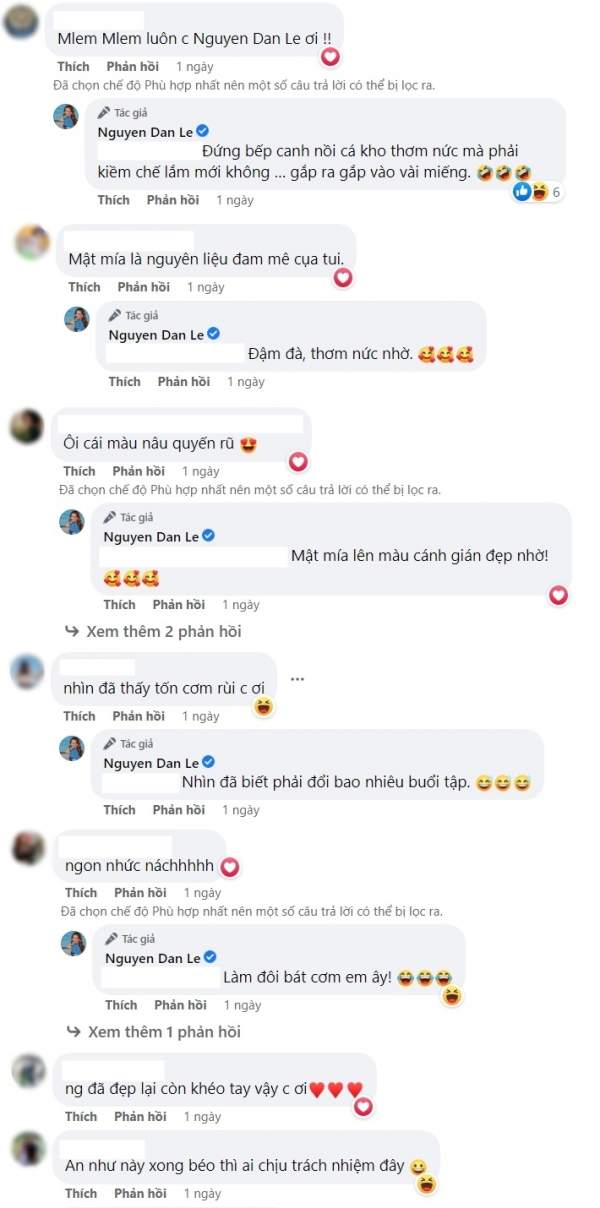This screenshot has width=600, height=1208.
Task: Like the Mlem Mlem comment with Thích
Action: click(74, 66)
